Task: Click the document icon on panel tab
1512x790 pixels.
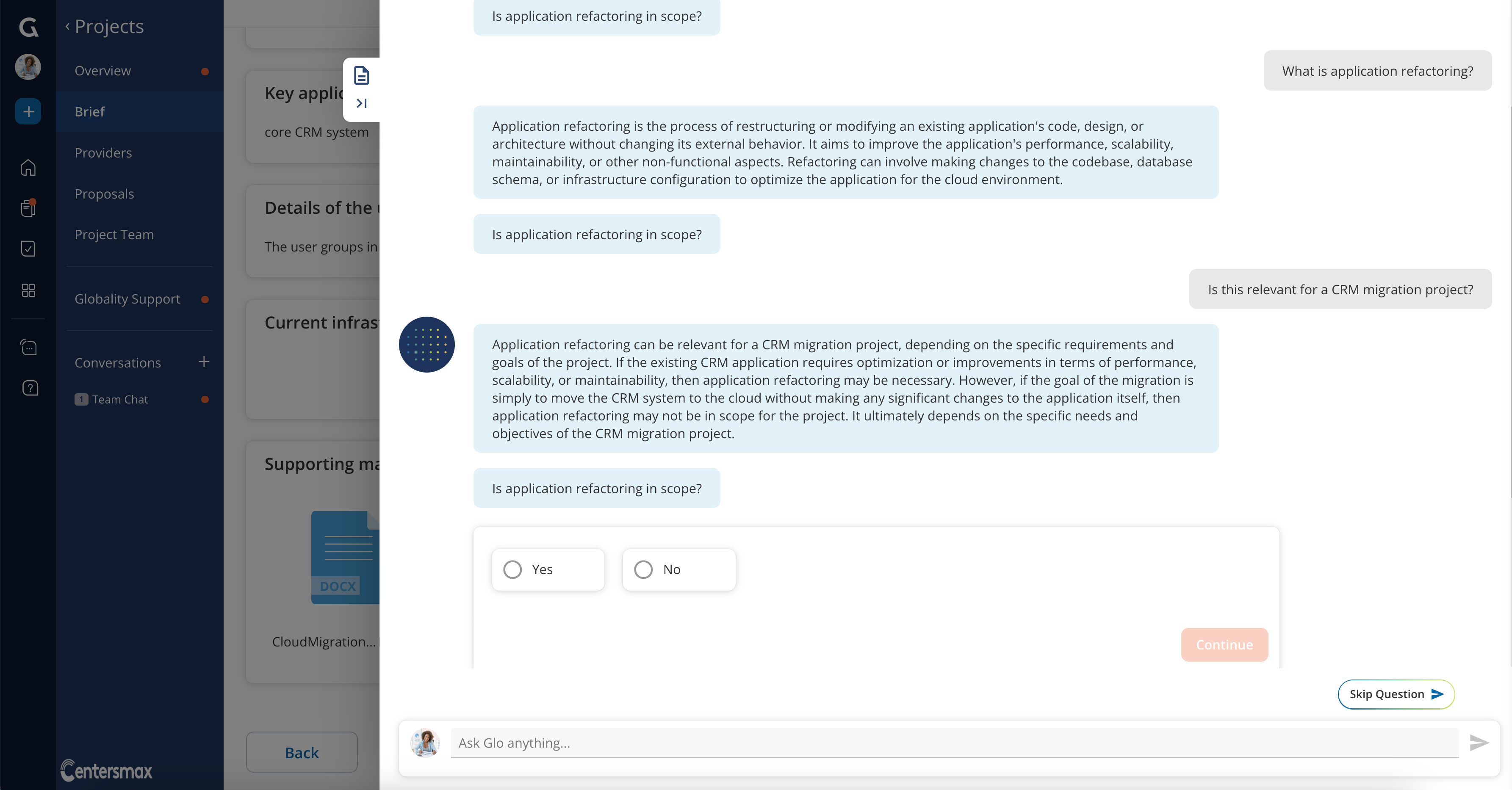Action: (362, 76)
